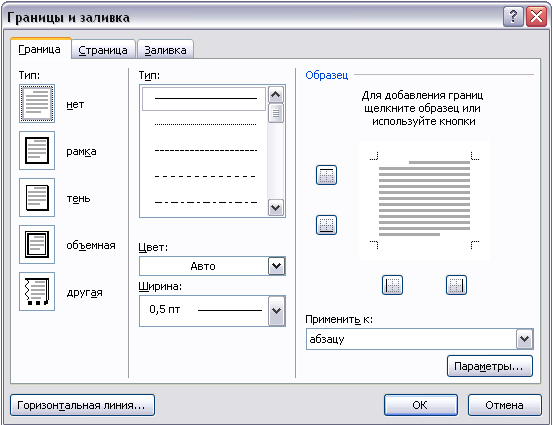
Task: Click the line style list's up arrow
Action: pos(275,95)
